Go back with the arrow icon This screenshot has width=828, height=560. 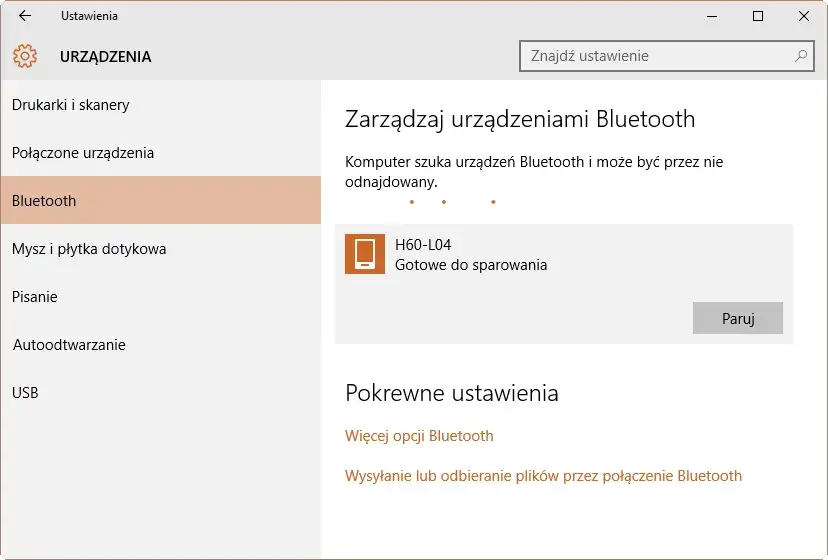pyautogui.click(x=25, y=16)
